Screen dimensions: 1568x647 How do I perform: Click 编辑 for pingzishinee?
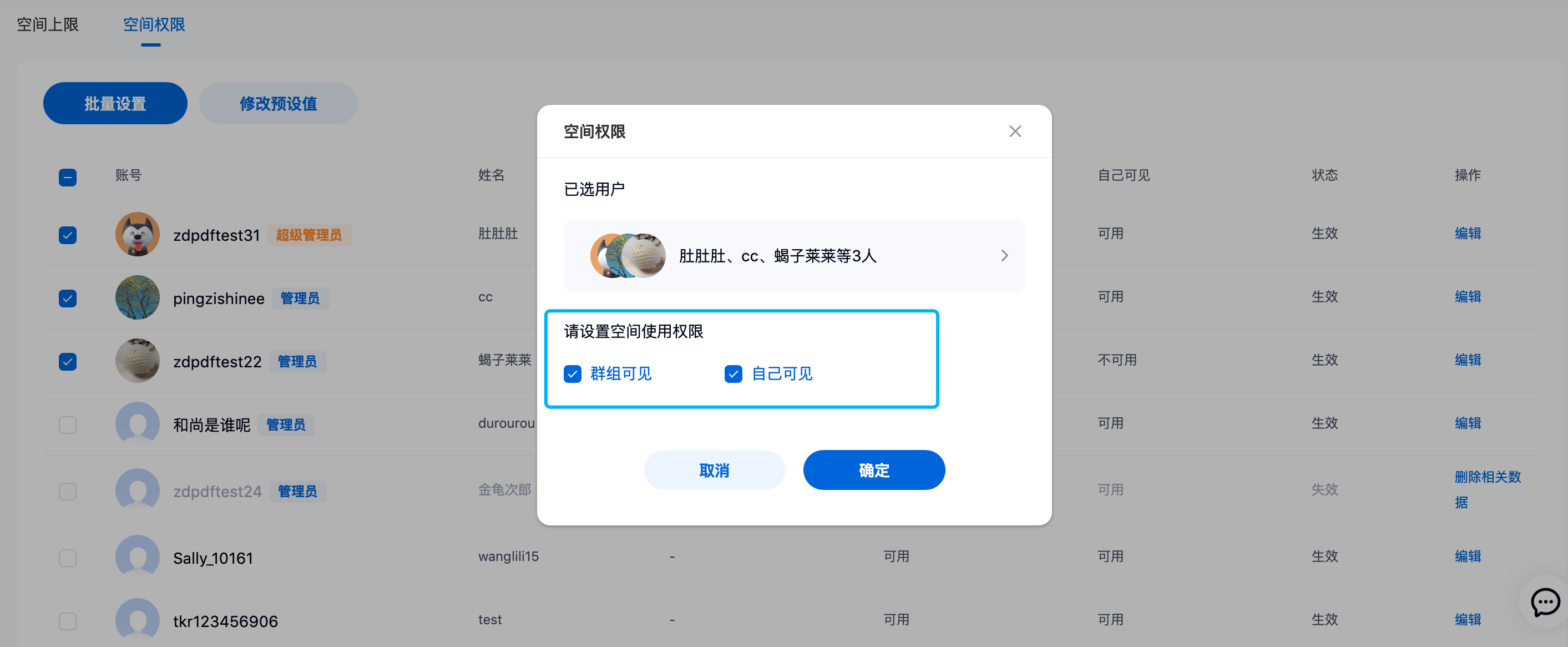click(x=1468, y=296)
